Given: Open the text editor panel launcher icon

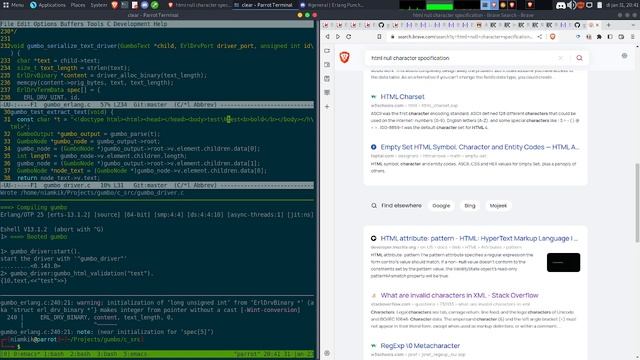Looking at the screenshot, I should coord(135,5).
